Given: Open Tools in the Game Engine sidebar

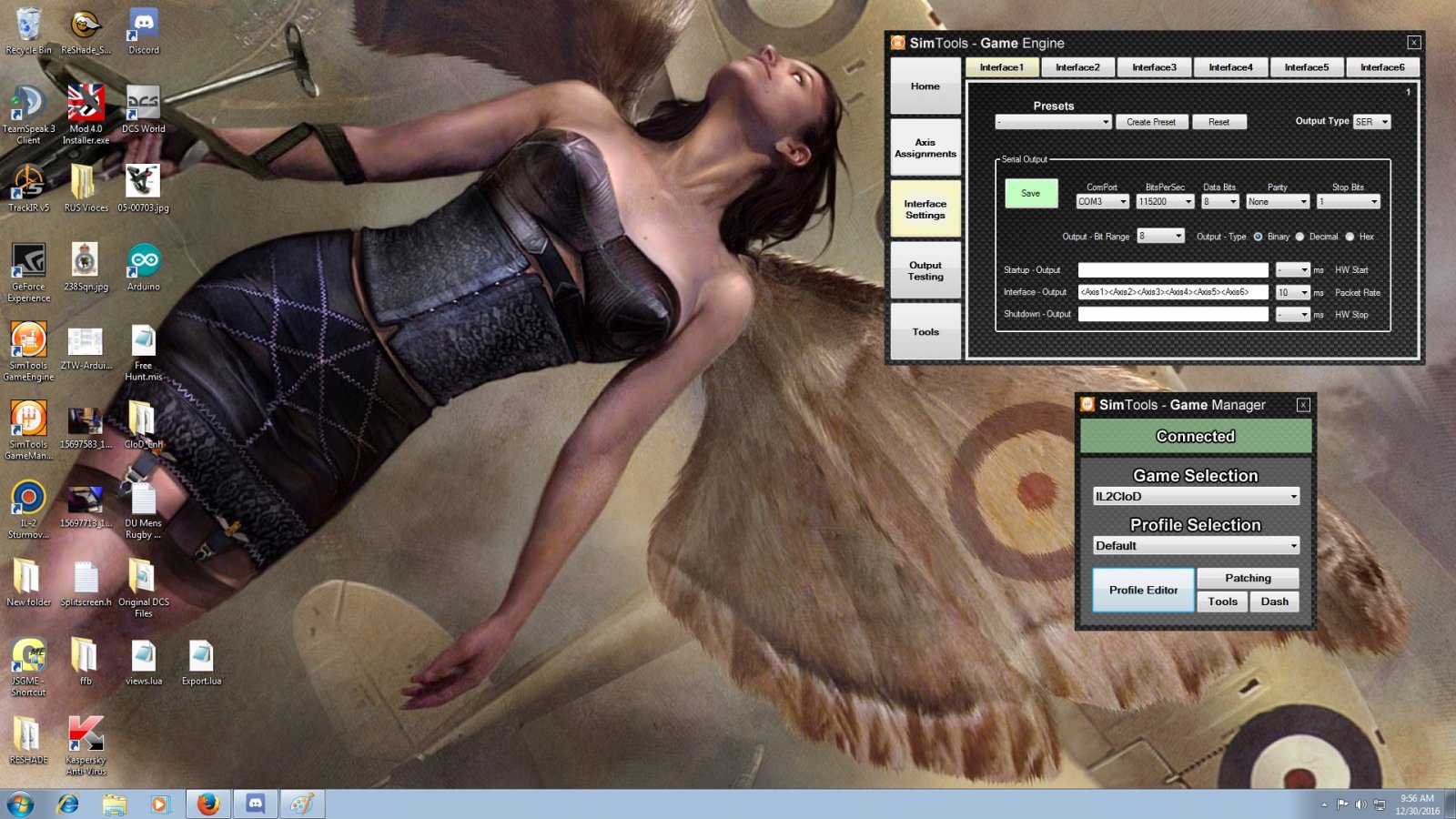Looking at the screenshot, I should 925,332.
